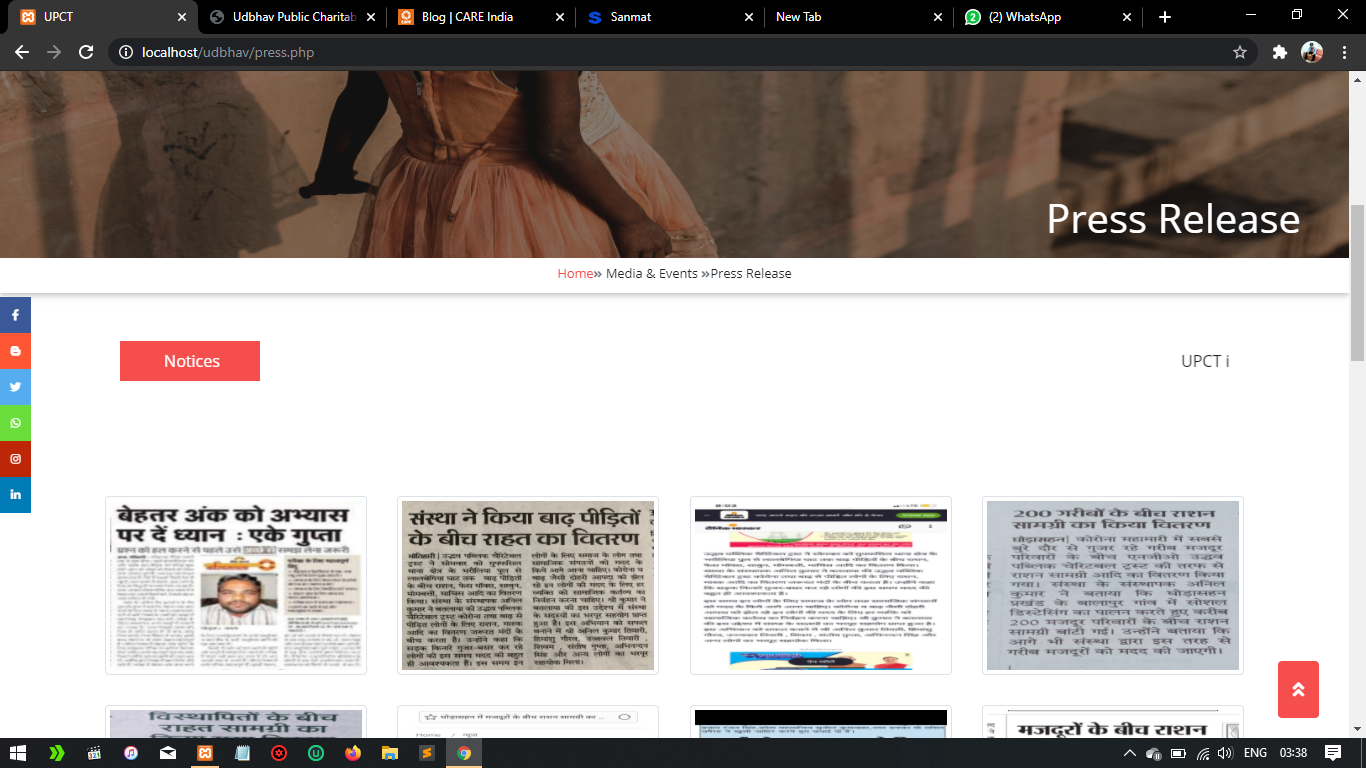Open Notepad icon in taskbar
This screenshot has width=1366, height=768.
(242, 753)
